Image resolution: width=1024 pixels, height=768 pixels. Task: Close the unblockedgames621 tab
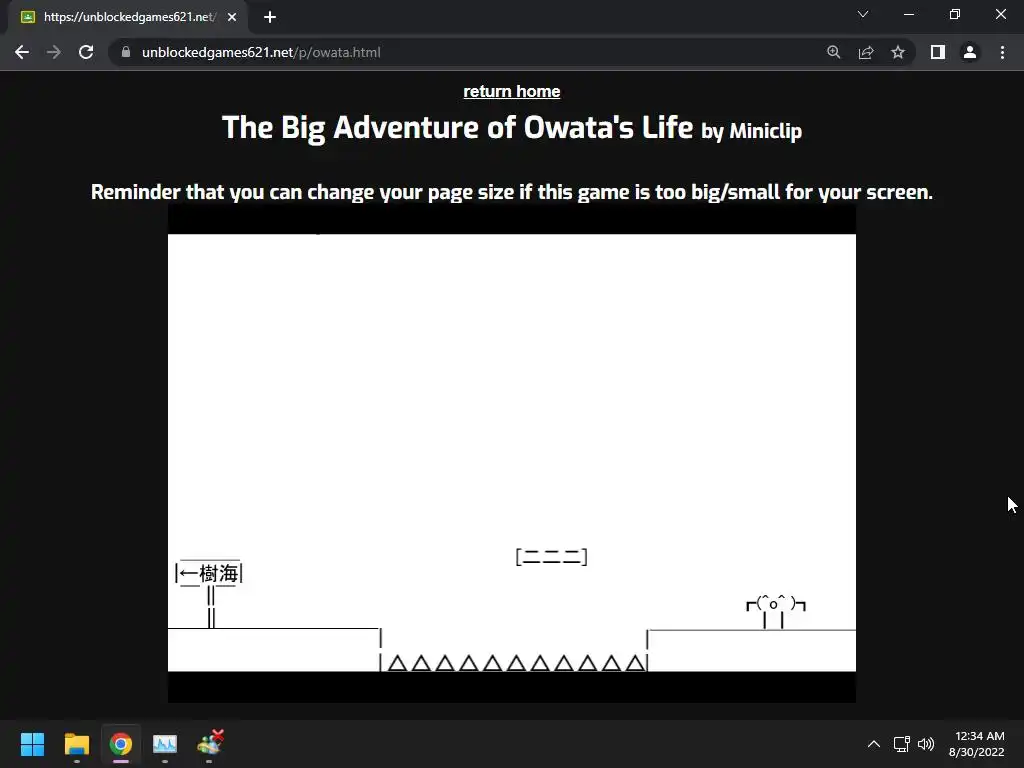pyautogui.click(x=232, y=17)
